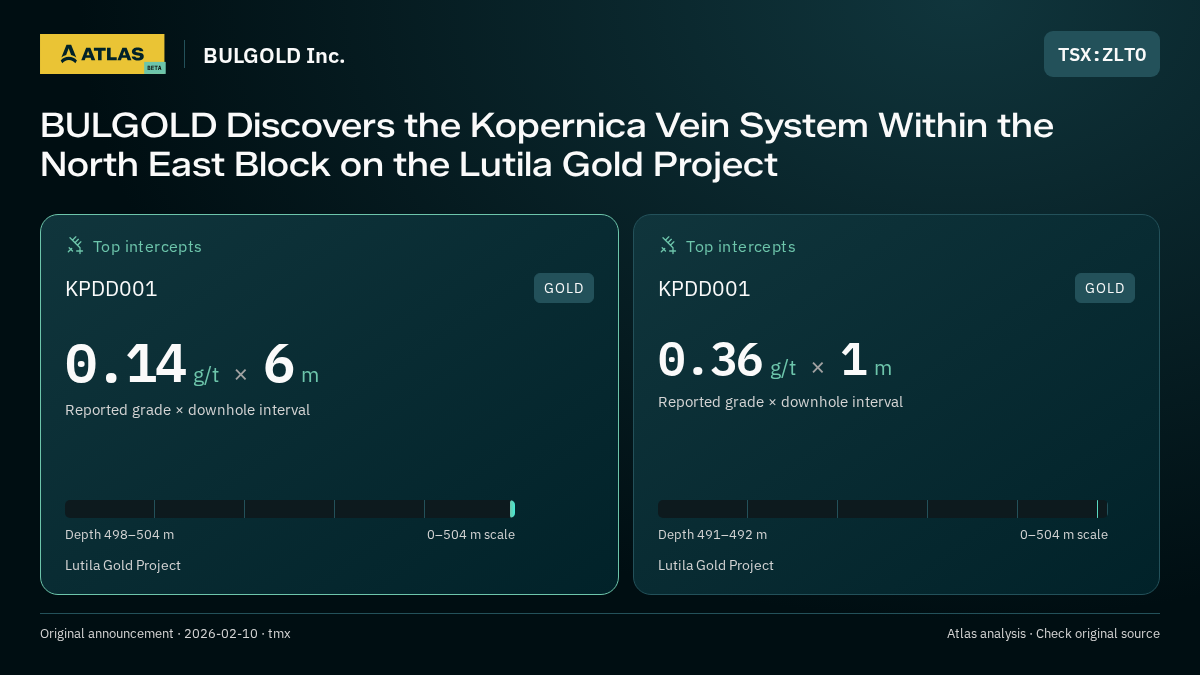Image resolution: width=1200 pixels, height=675 pixels.
Task: Click the ATLAS beta logo
Action: (102, 54)
